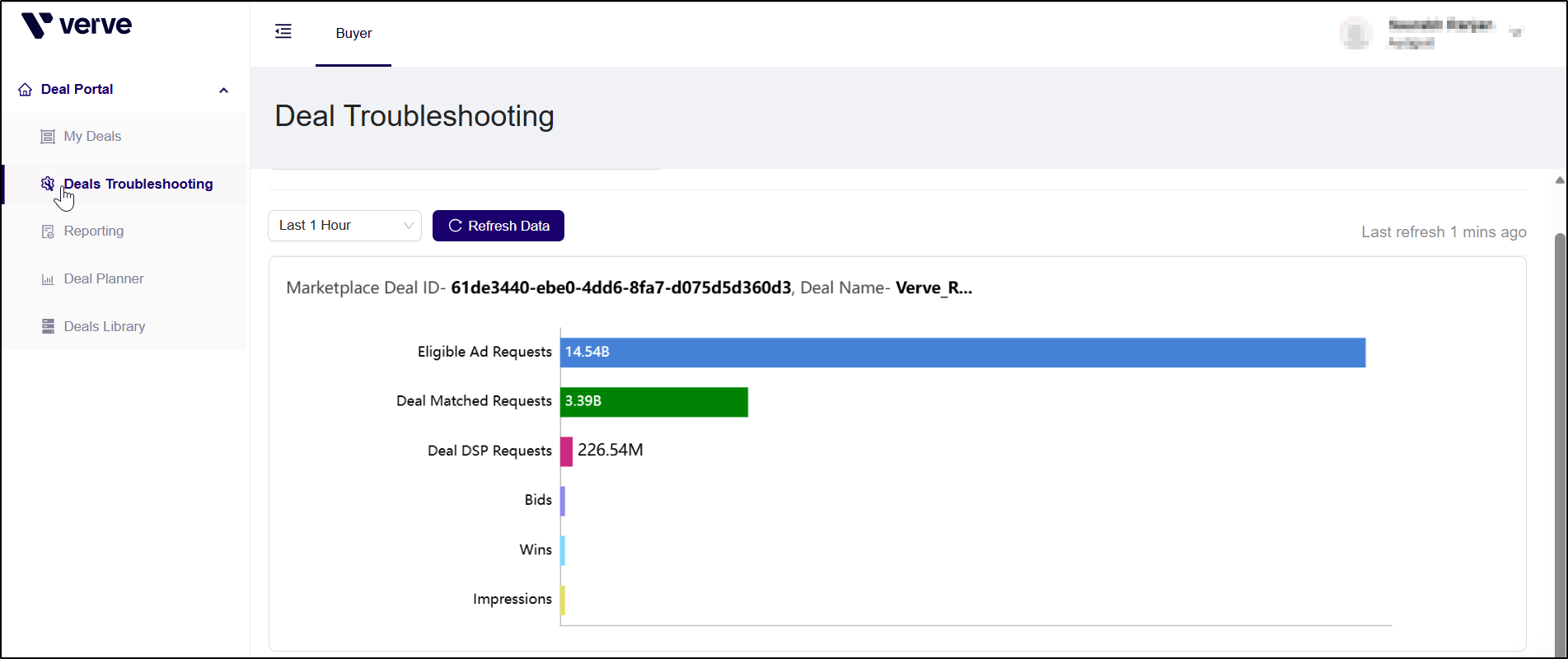Image resolution: width=1568 pixels, height=659 pixels.
Task: Open Deals Troubleshooting menu item
Action: click(138, 184)
